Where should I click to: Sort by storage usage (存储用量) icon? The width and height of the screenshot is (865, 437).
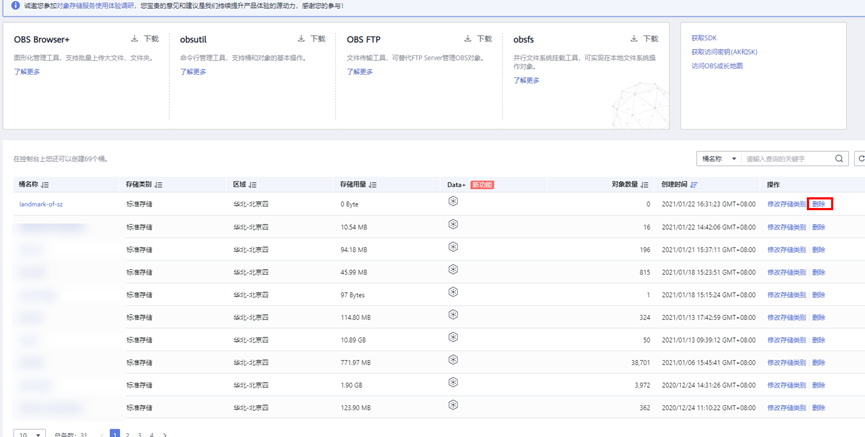pyautogui.click(x=374, y=185)
